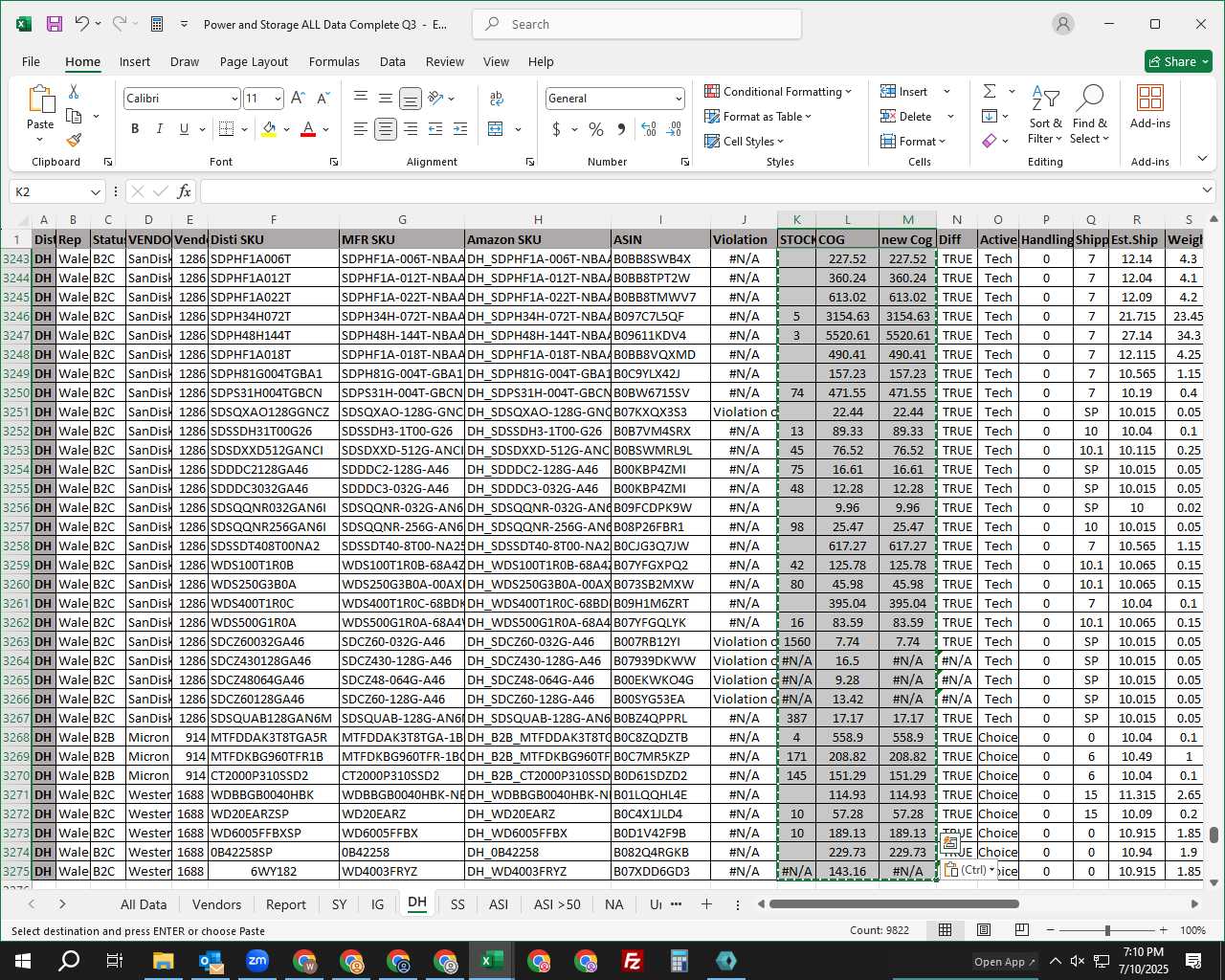Viewport: 1225px width, 980px height.
Task: Switch to the ASI >50 sheet tab
Action: click(x=557, y=903)
